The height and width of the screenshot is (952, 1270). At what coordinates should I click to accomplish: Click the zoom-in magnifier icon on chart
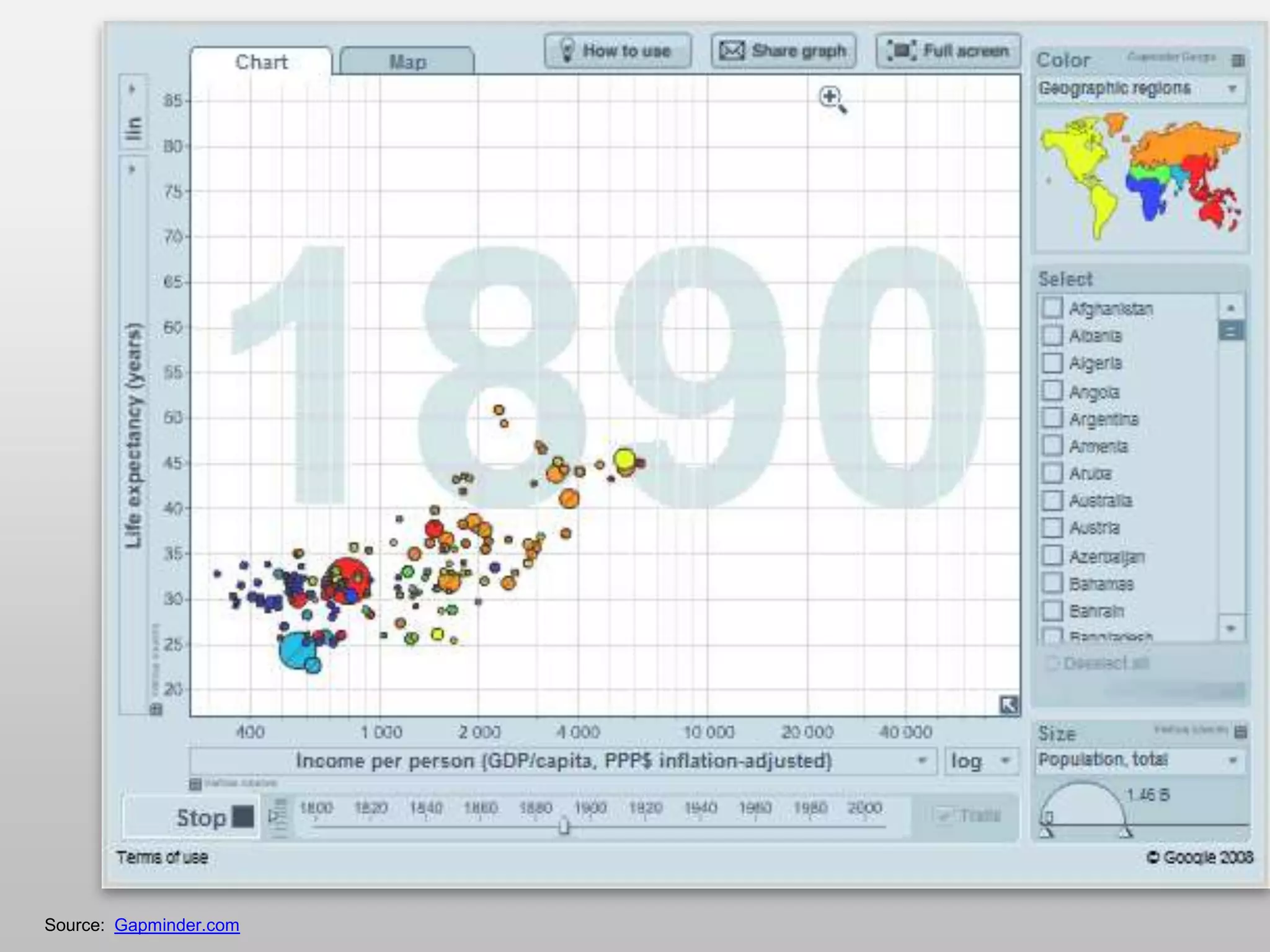pyautogui.click(x=831, y=98)
